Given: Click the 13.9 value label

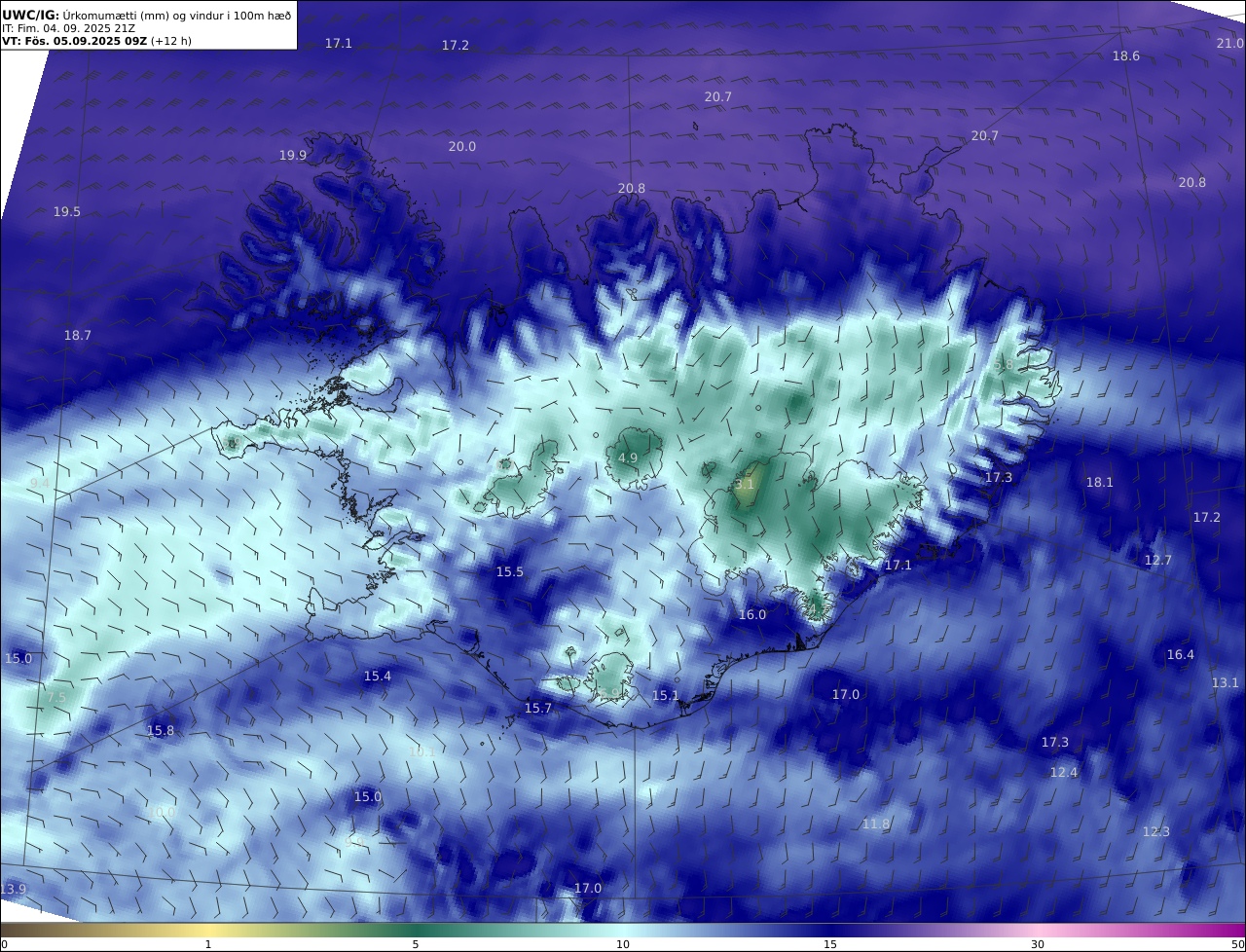Looking at the screenshot, I should coord(14,889).
